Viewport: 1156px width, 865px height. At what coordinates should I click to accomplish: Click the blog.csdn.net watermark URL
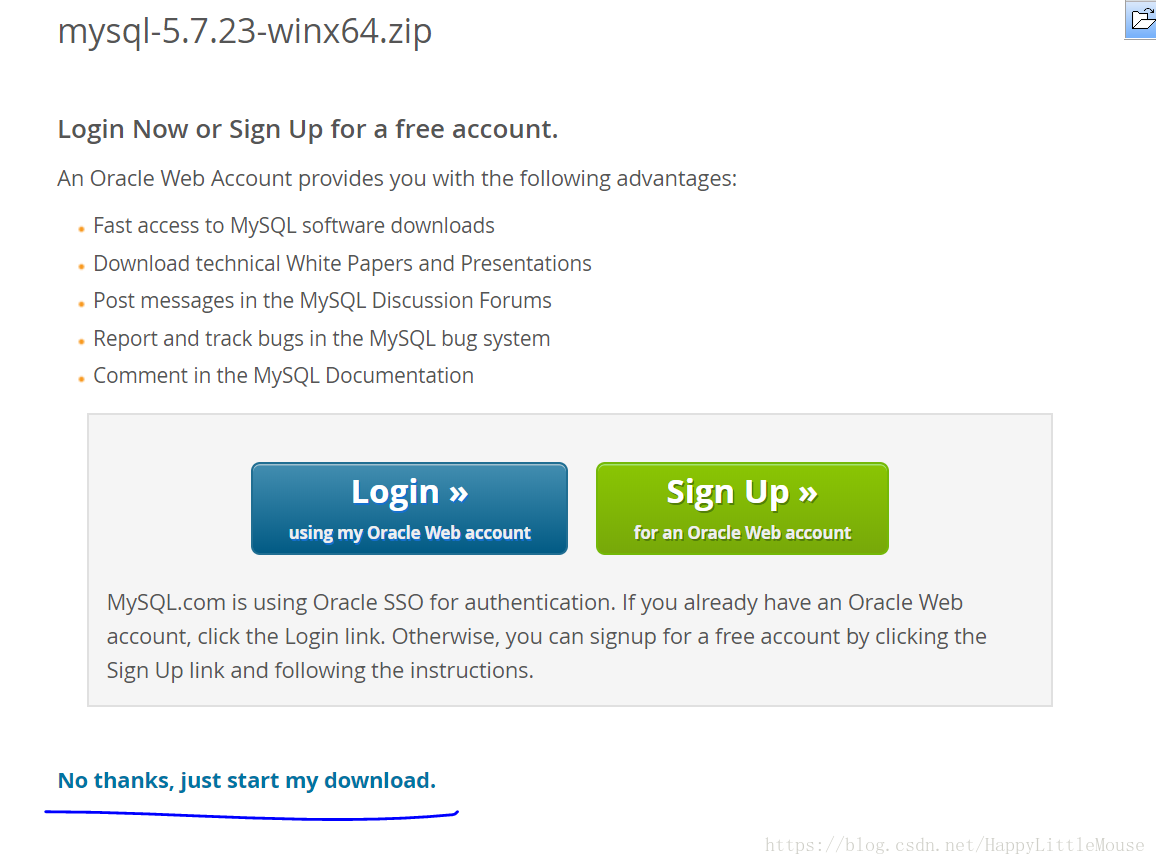click(x=955, y=845)
